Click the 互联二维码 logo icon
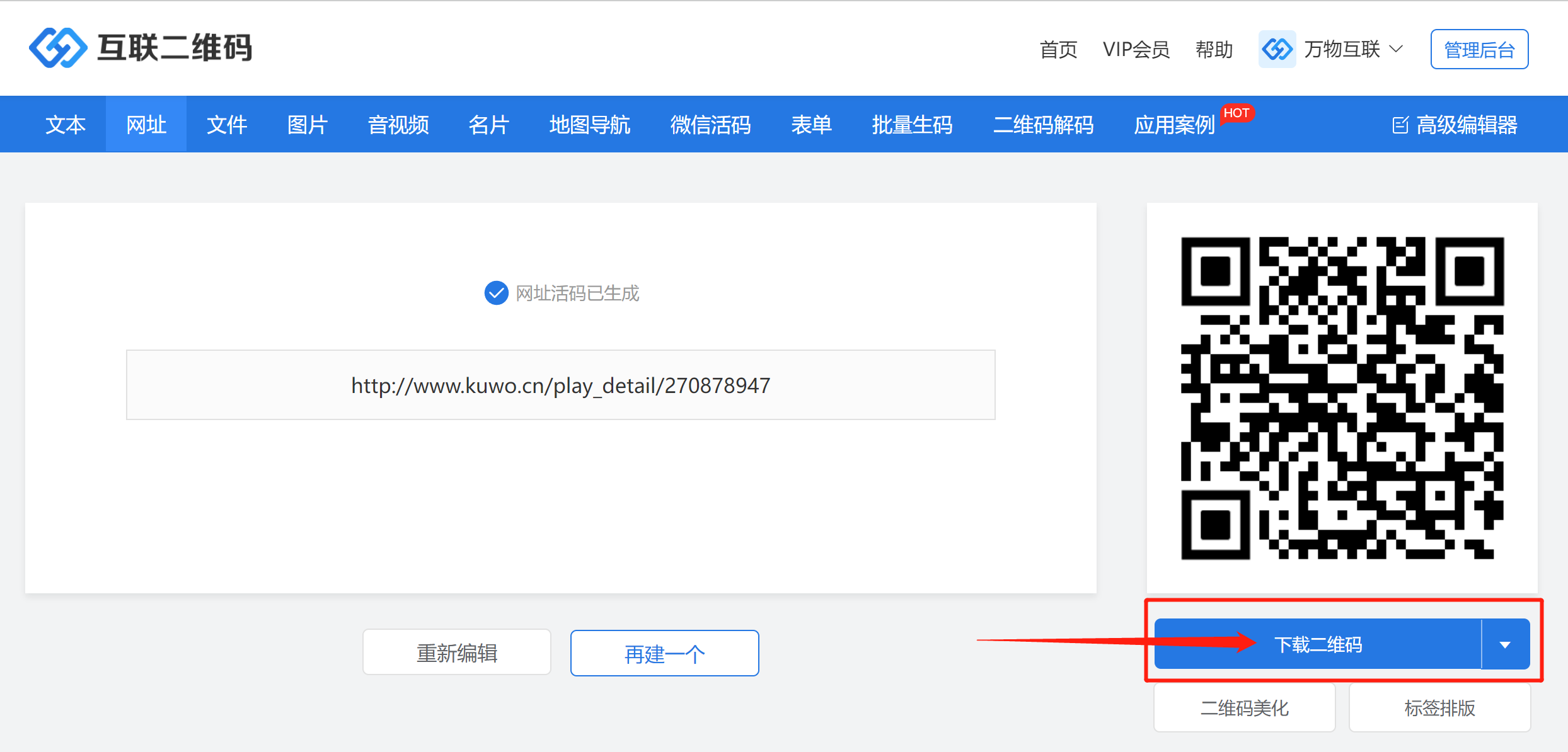Image resolution: width=1568 pixels, height=752 pixels. [58, 48]
